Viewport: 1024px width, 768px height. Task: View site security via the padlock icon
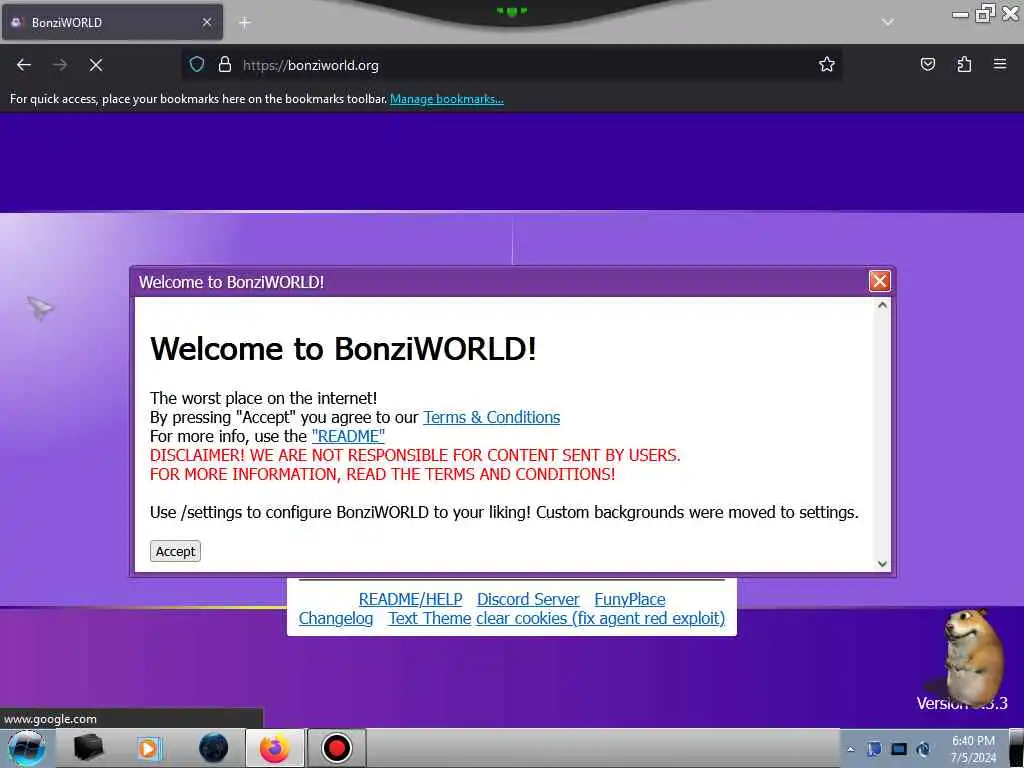click(225, 65)
